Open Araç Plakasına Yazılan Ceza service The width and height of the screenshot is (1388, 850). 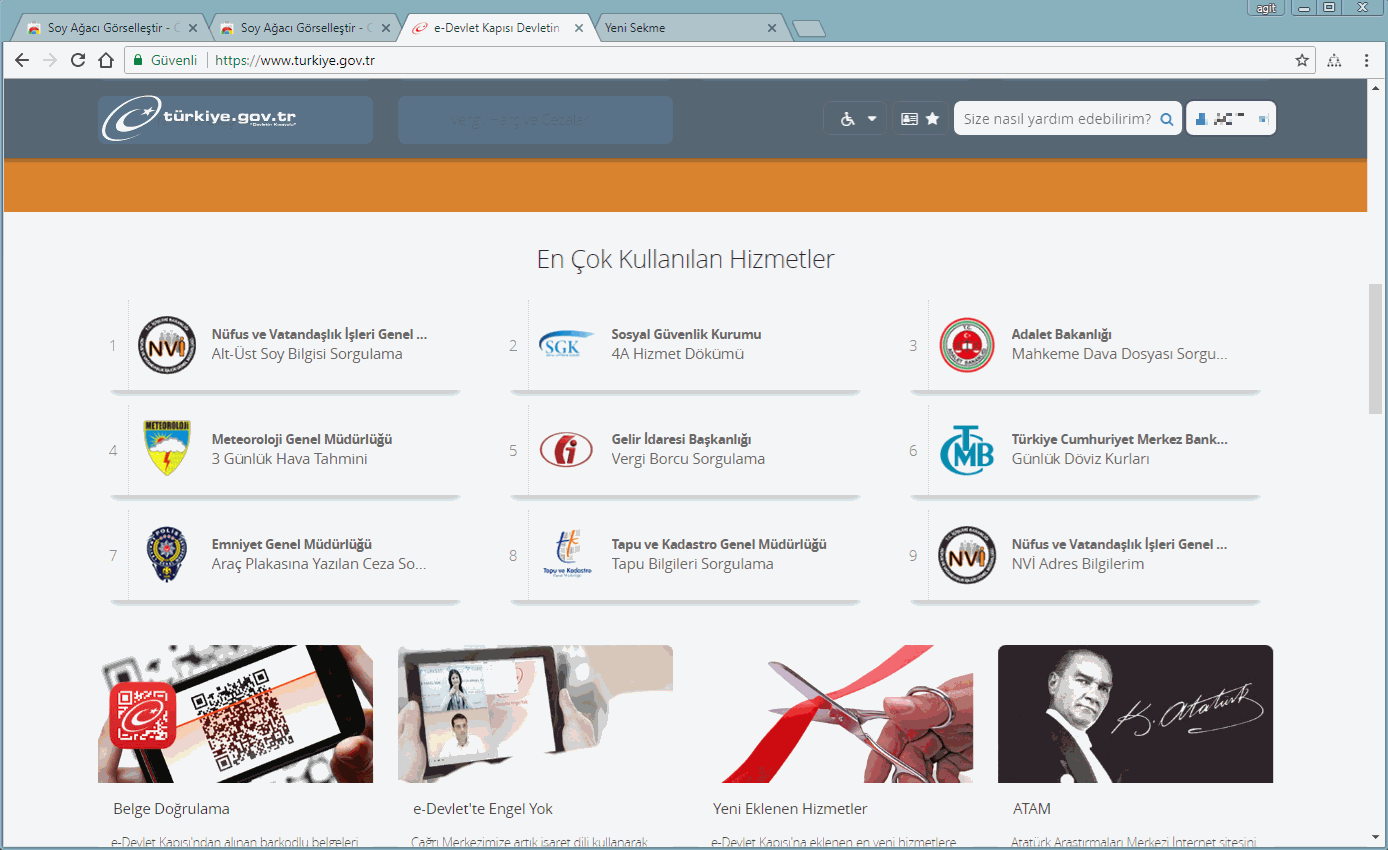pos(319,564)
